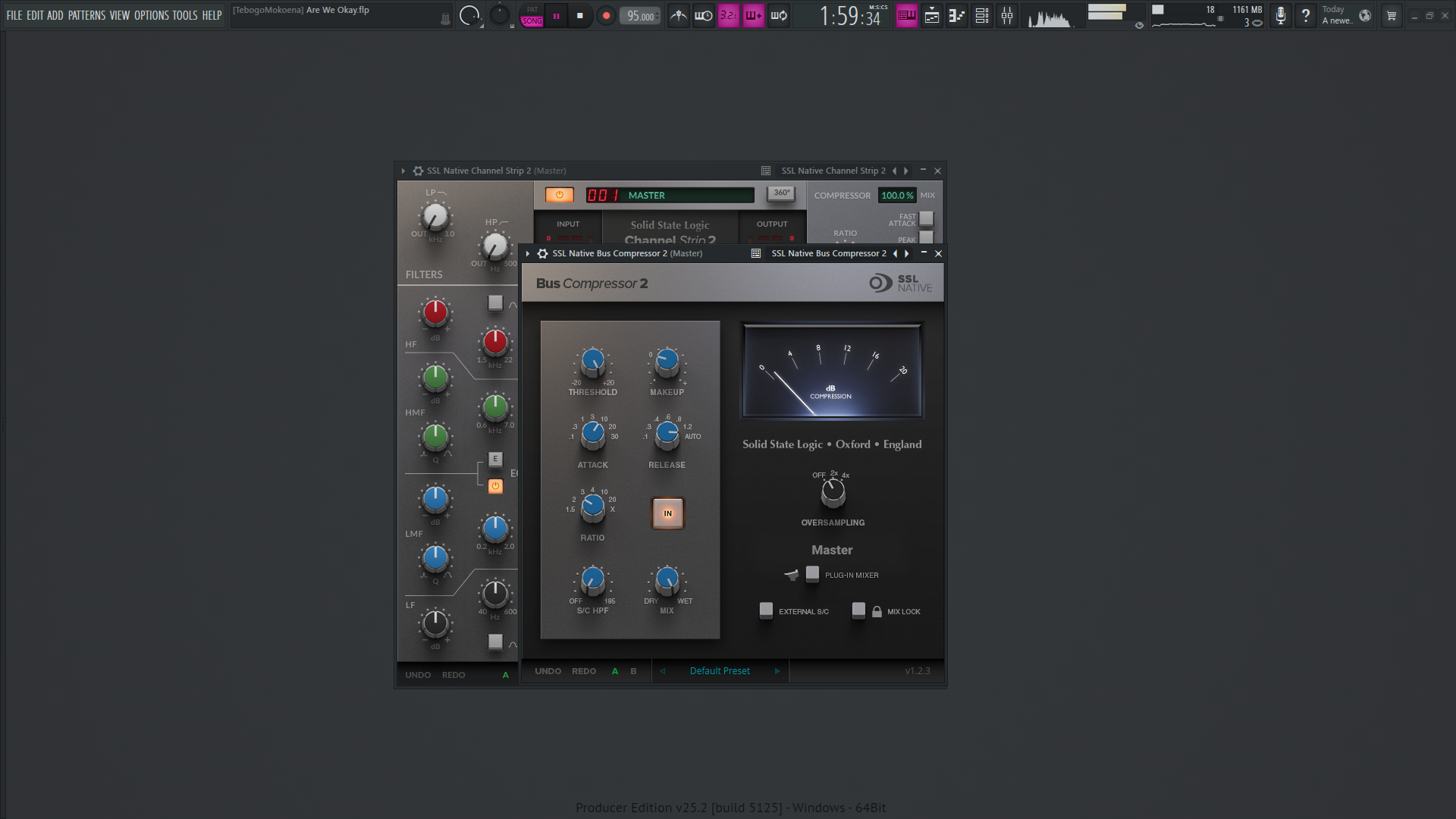Open the shop cart icon
Viewport: 1456px width, 819px height.
click(x=1392, y=15)
